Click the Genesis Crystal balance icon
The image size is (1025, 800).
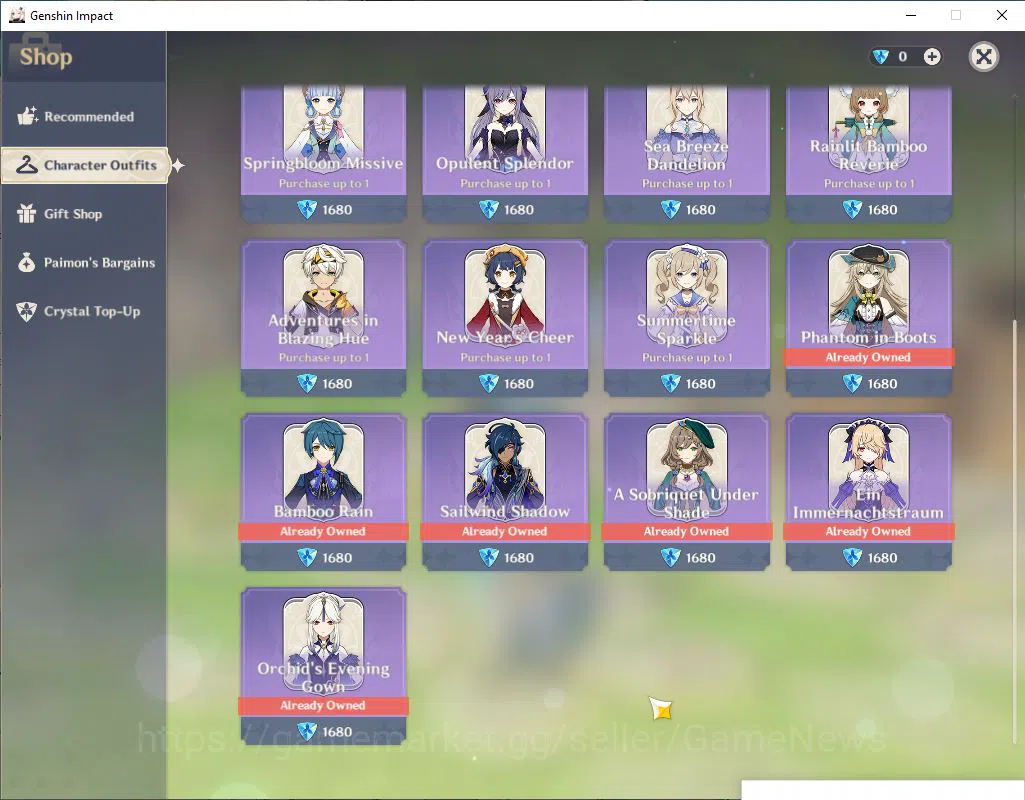pyautogui.click(x=881, y=57)
